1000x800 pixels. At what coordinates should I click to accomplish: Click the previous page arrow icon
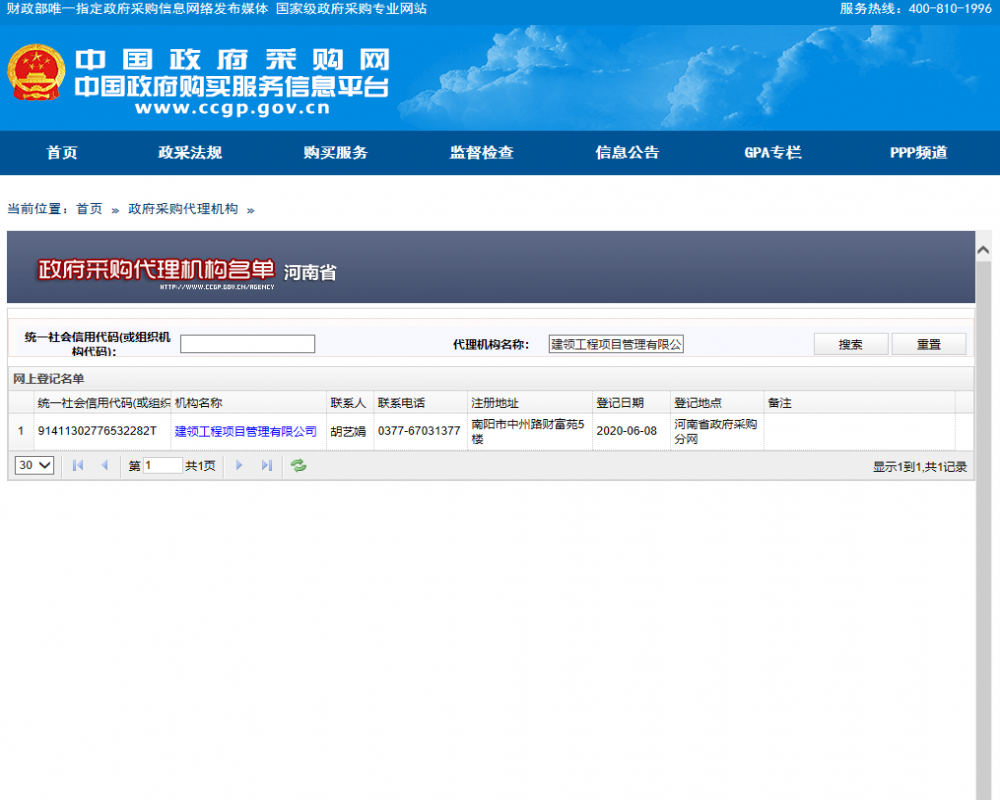tap(104, 466)
